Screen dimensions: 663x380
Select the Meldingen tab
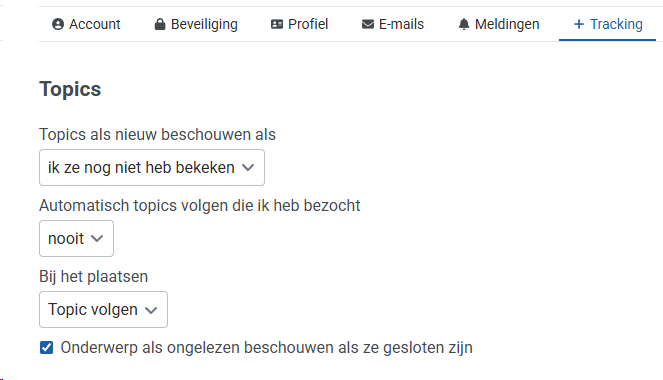click(499, 25)
